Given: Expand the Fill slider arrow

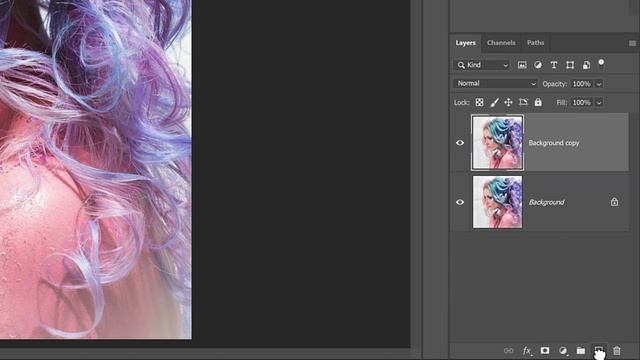Looking at the screenshot, I should pos(599,103).
